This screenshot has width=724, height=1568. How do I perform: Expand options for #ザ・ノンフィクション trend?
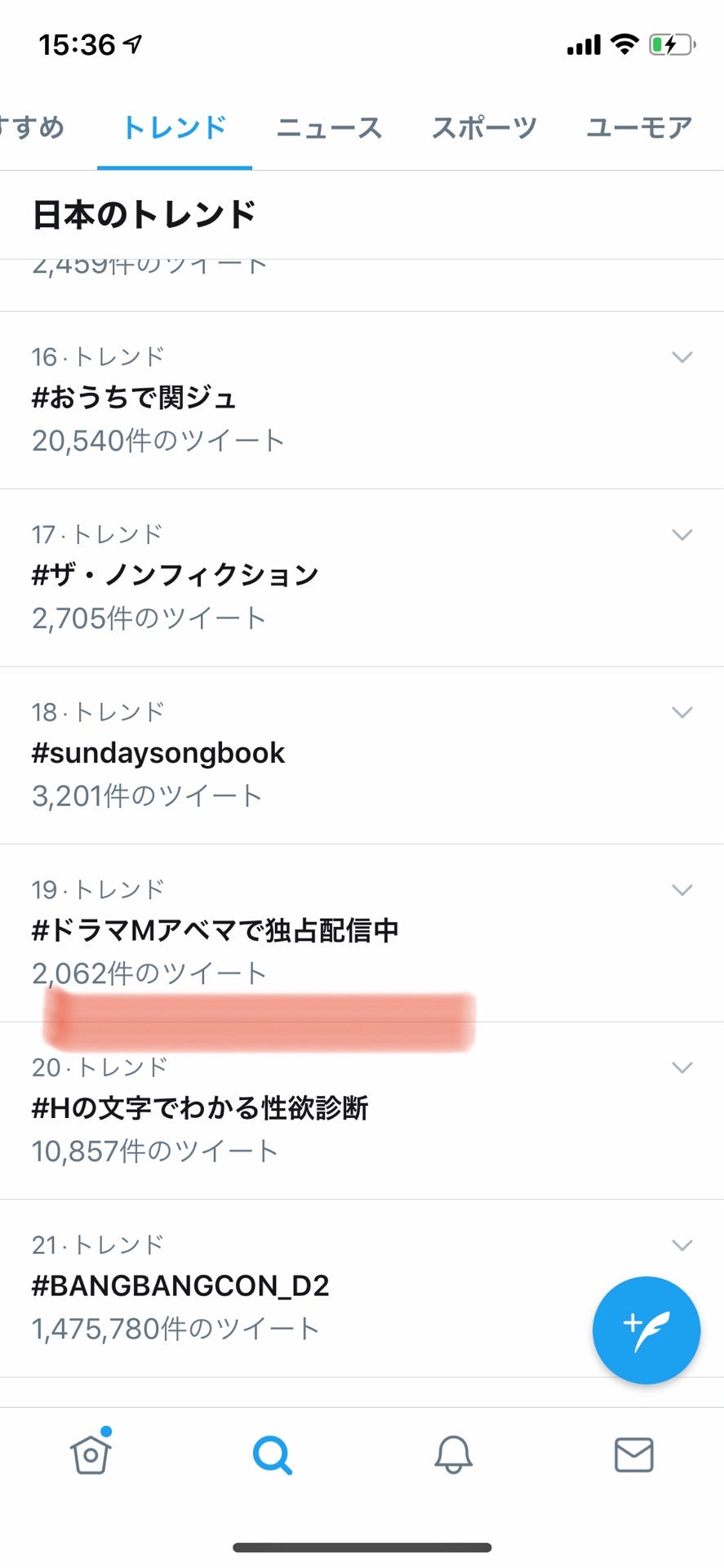[682, 535]
